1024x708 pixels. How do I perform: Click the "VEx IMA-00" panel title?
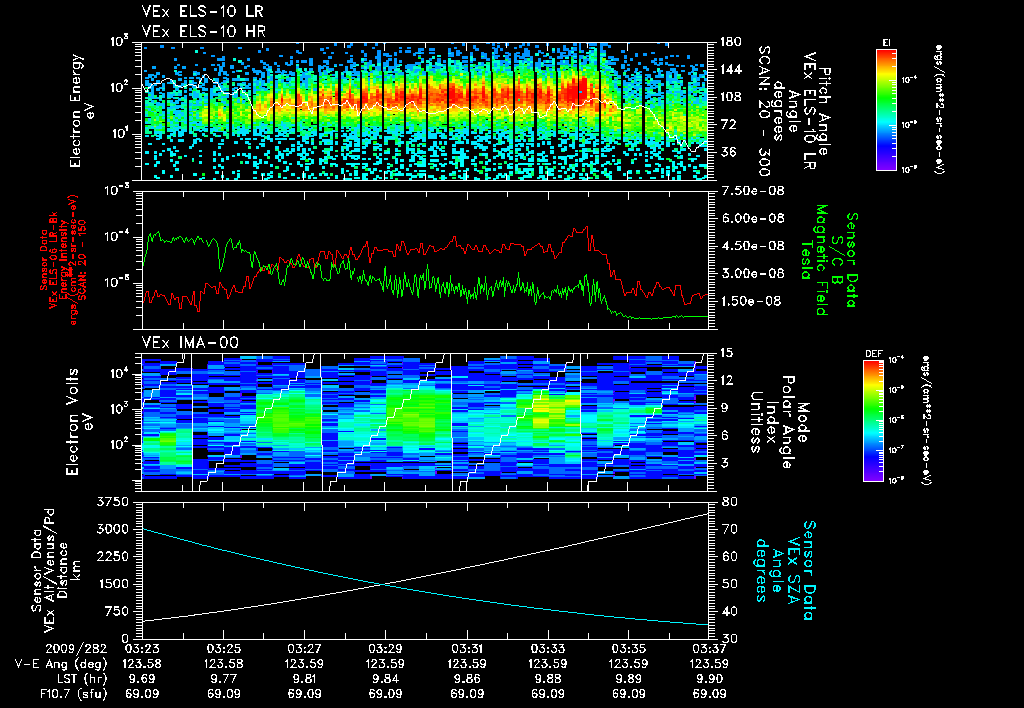coord(190,342)
